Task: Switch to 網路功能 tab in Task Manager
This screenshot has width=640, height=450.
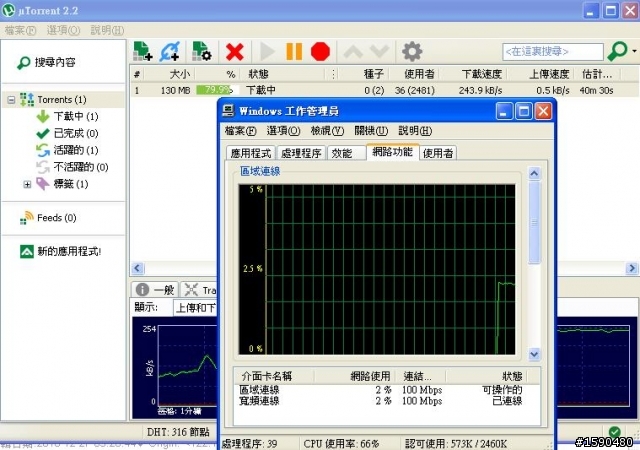Action: [393, 152]
